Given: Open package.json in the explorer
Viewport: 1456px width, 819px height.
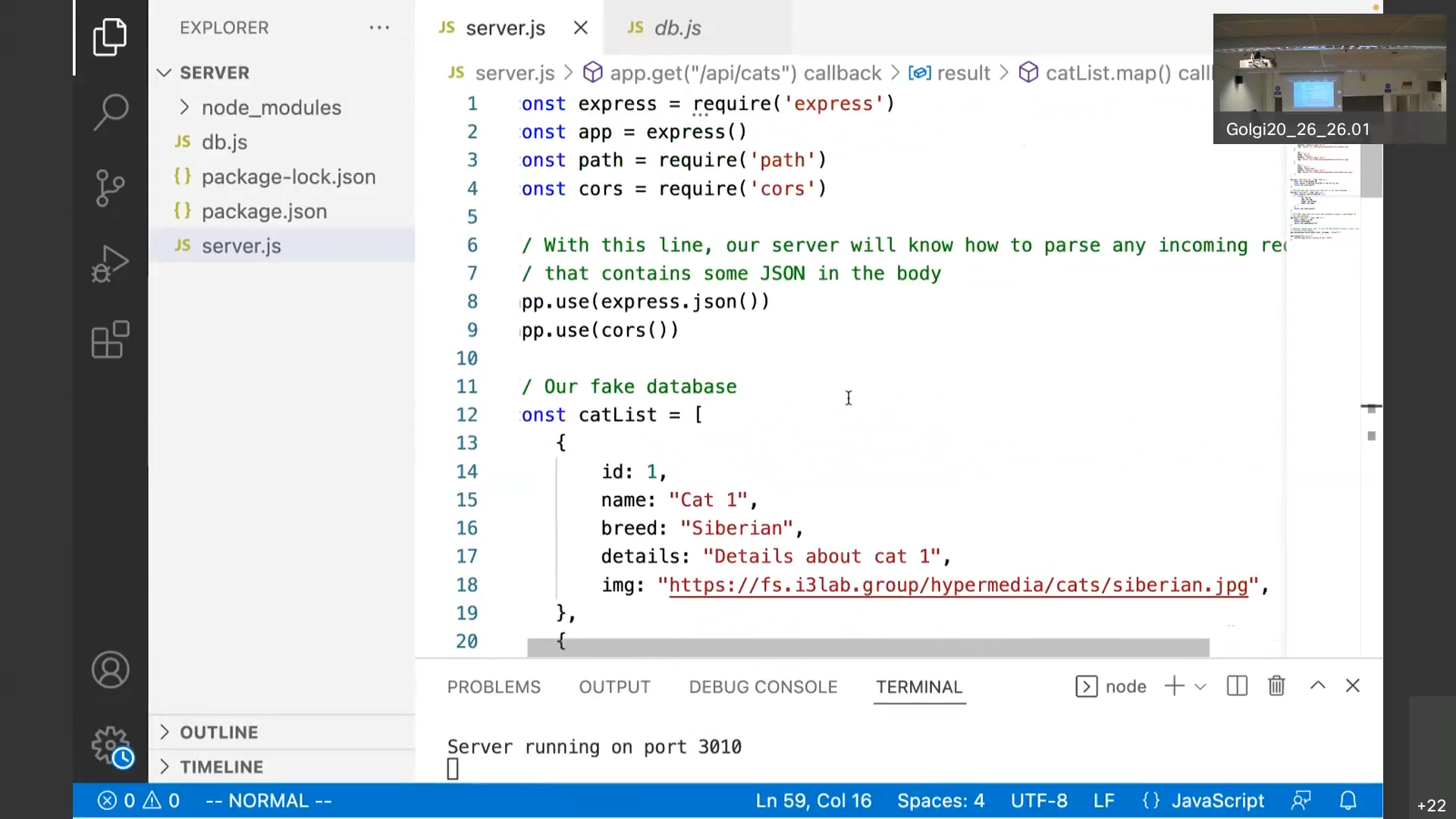Looking at the screenshot, I should pos(264,212).
